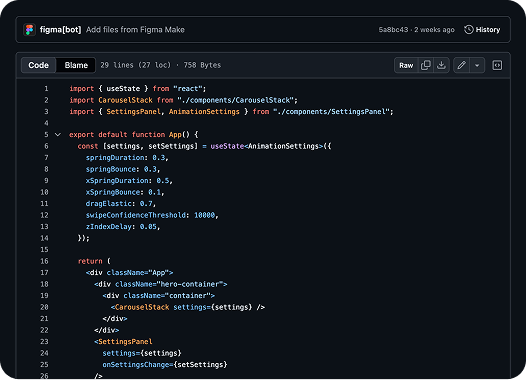This screenshot has width=526, height=380.
Task: Open commit message Add files from Figma Make
Action: (135, 30)
